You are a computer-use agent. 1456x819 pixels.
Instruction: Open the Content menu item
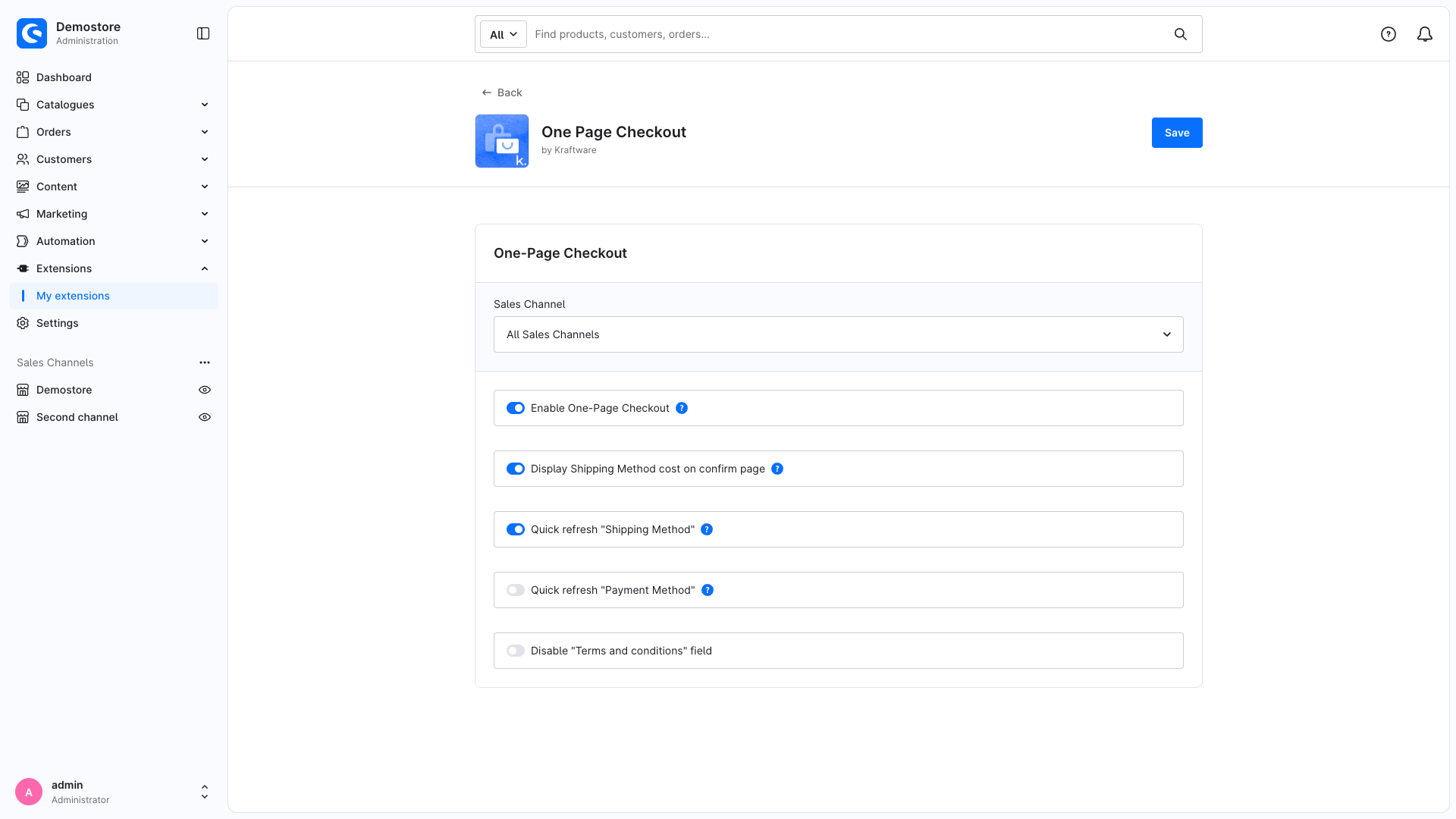114,187
